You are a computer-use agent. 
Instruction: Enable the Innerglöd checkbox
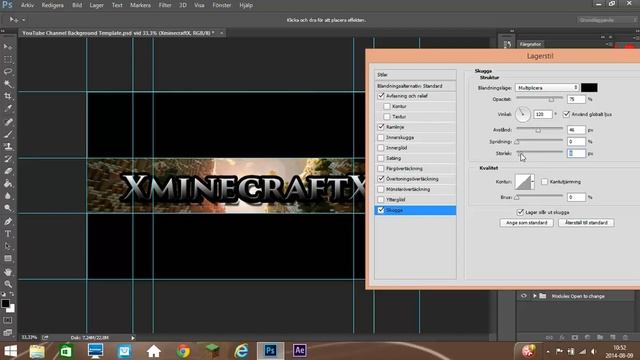[x=381, y=148]
